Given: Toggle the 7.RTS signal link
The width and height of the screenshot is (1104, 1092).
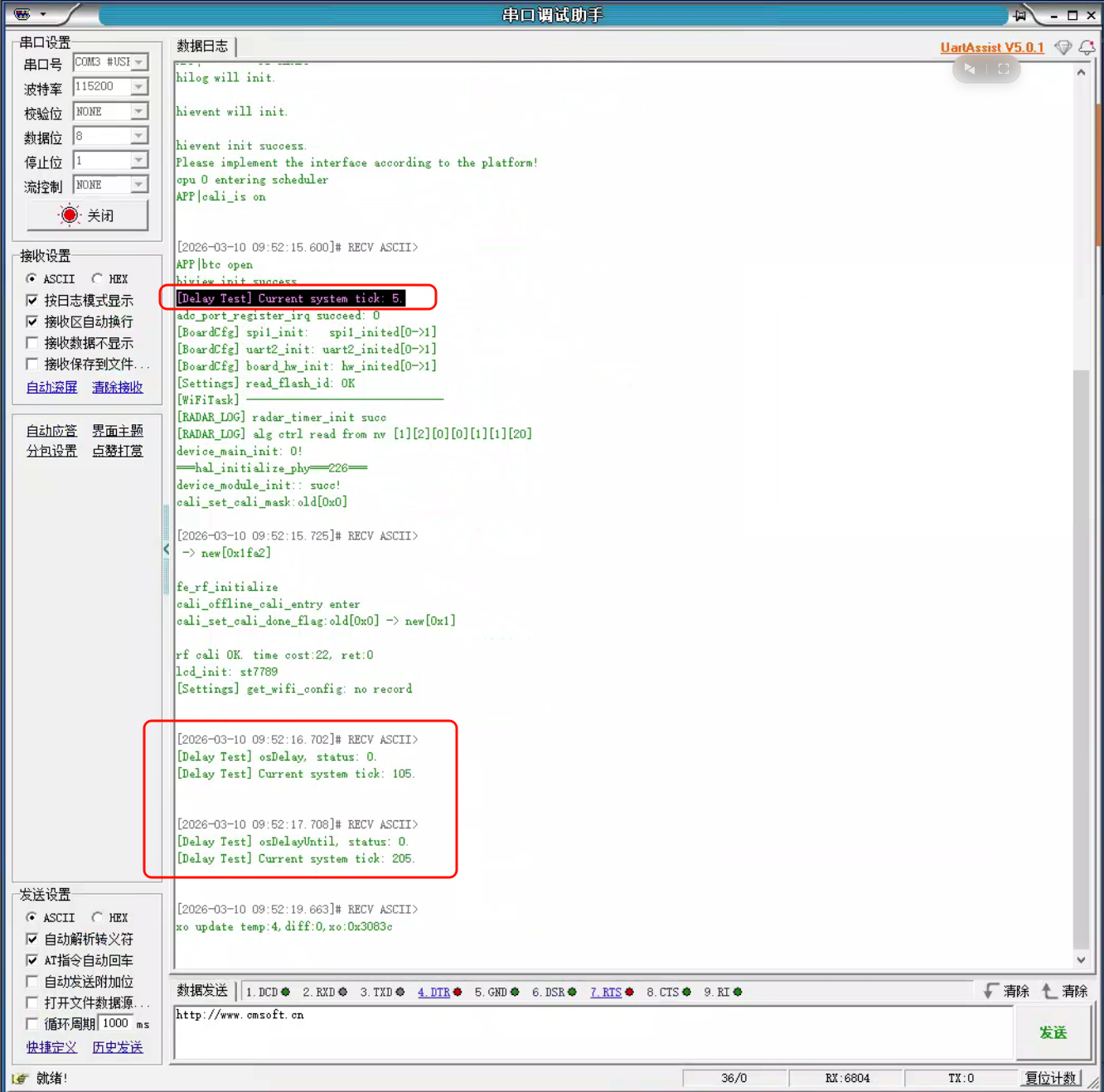Looking at the screenshot, I should click(x=605, y=992).
